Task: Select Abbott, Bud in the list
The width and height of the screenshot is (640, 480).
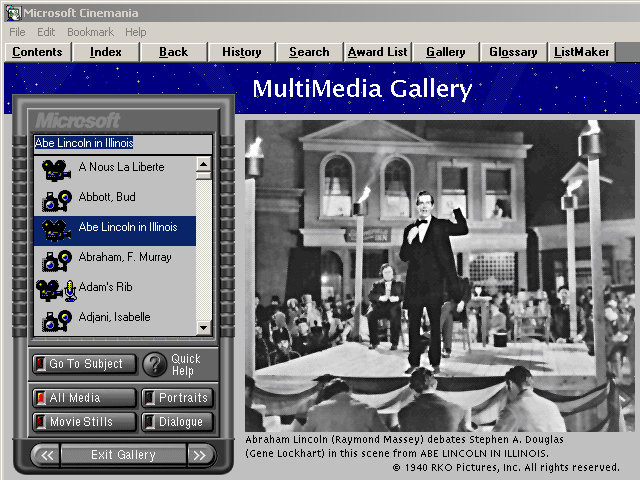Action: coord(115,200)
